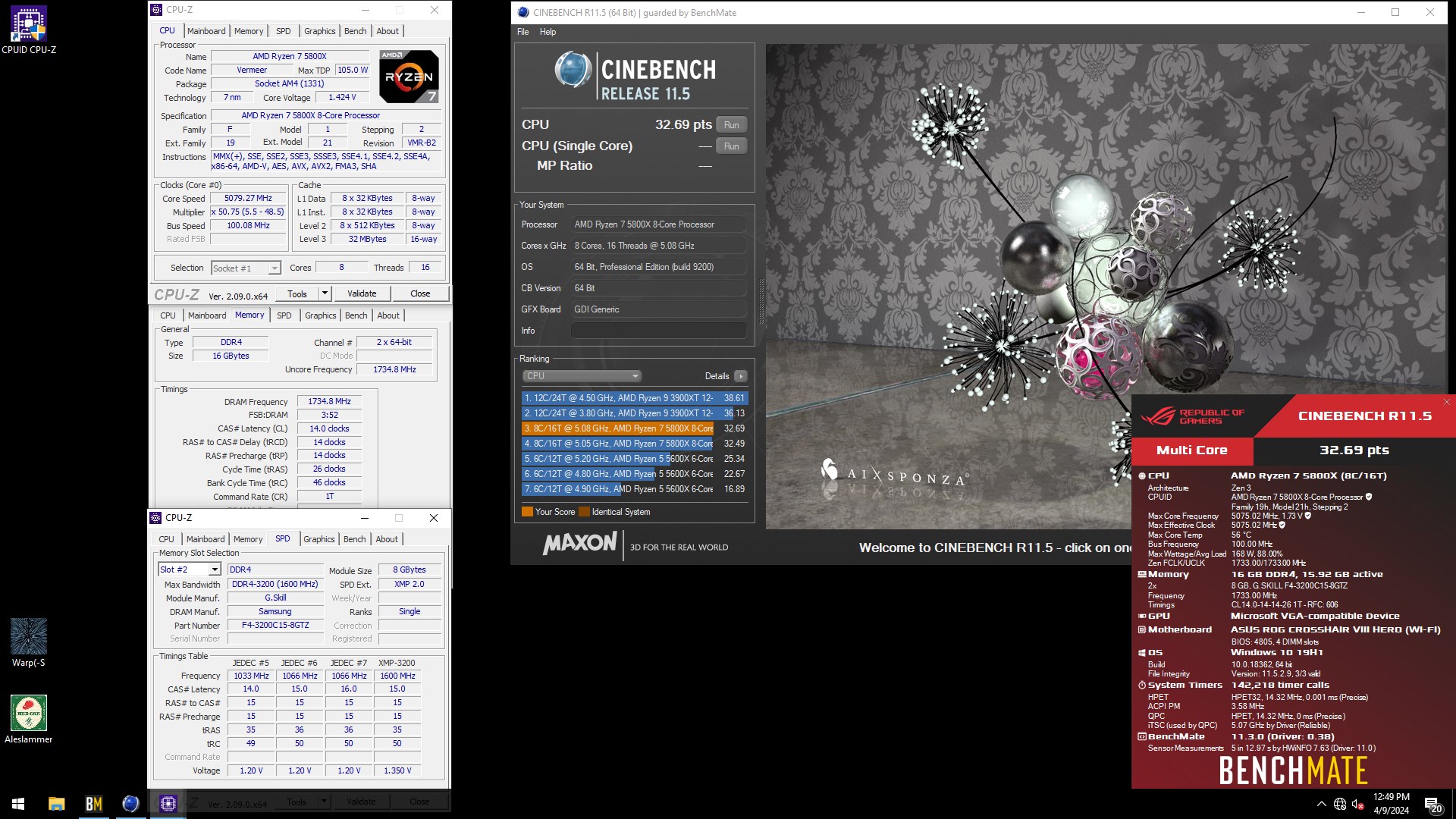Open network settings from the system tray
This screenshot has height=819, width=1456.
coord(1340,804)
